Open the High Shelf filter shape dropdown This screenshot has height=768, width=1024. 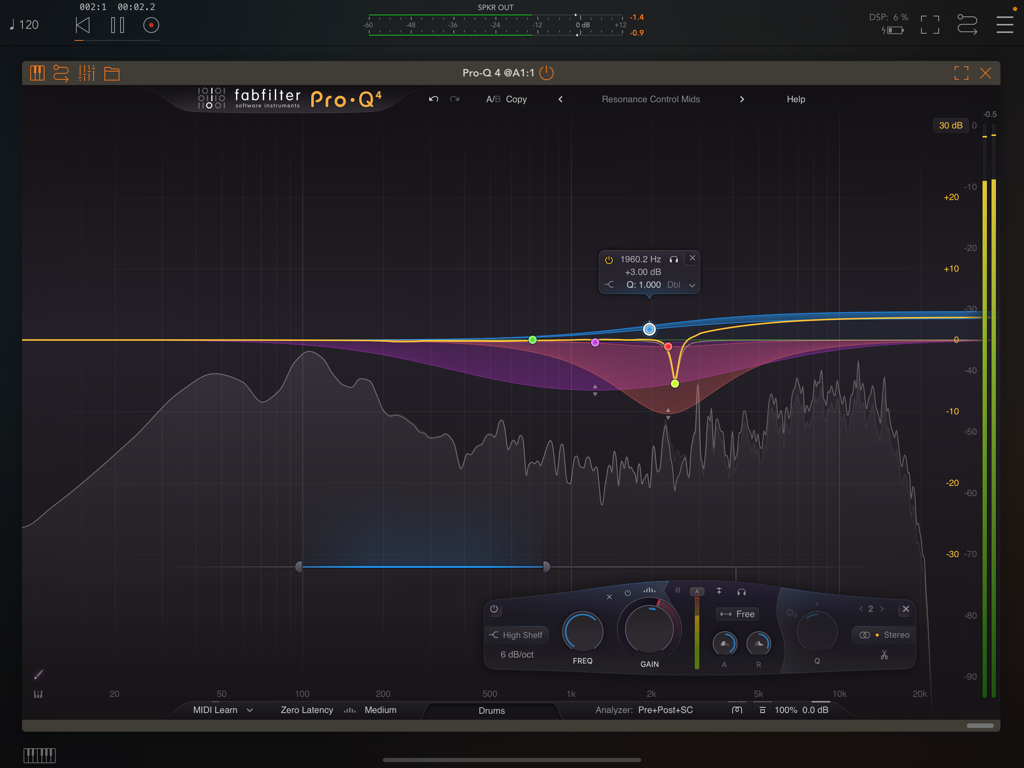pyautogui.click(x=517, y=634)
